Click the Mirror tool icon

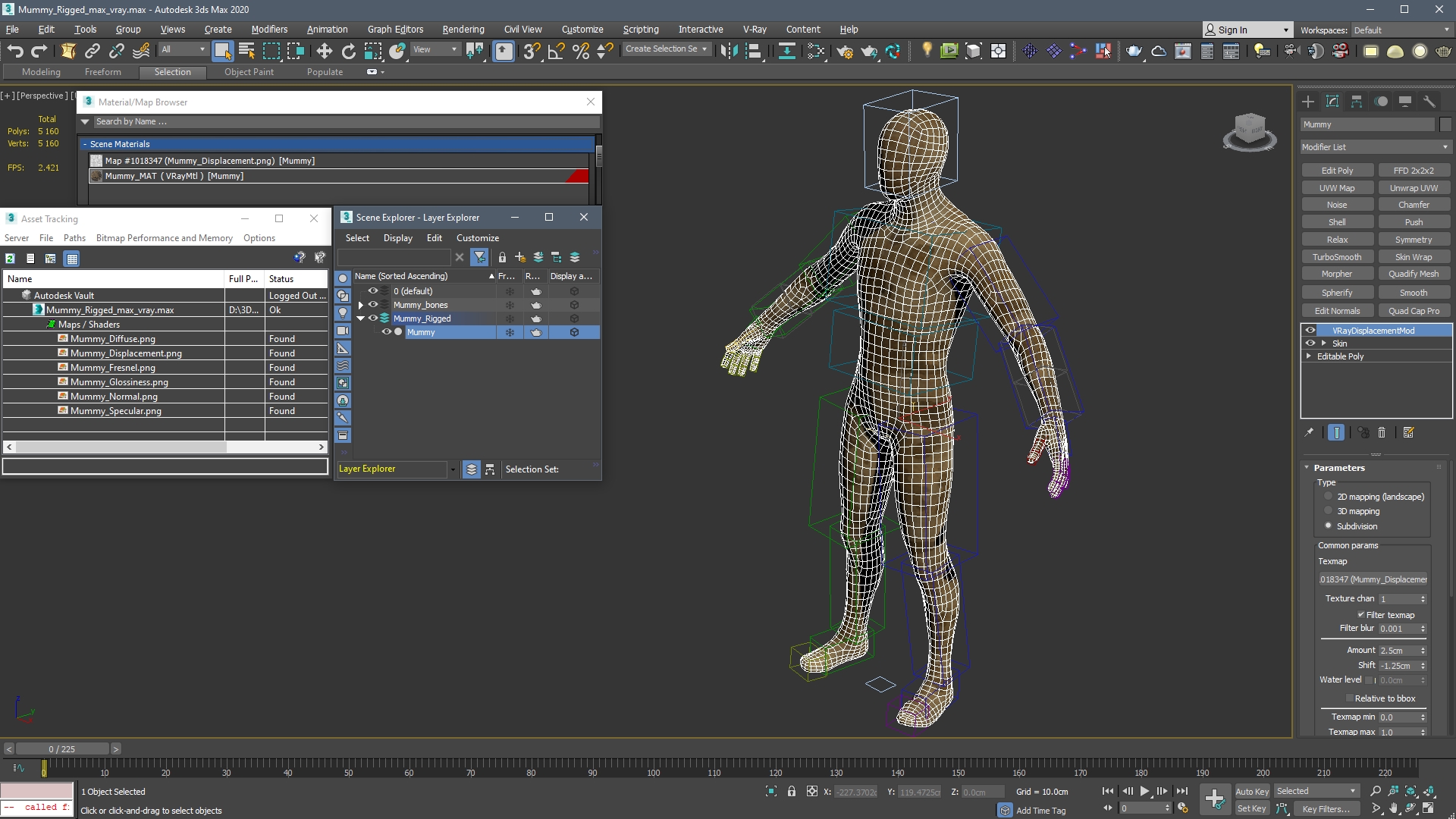click(729, 51)
